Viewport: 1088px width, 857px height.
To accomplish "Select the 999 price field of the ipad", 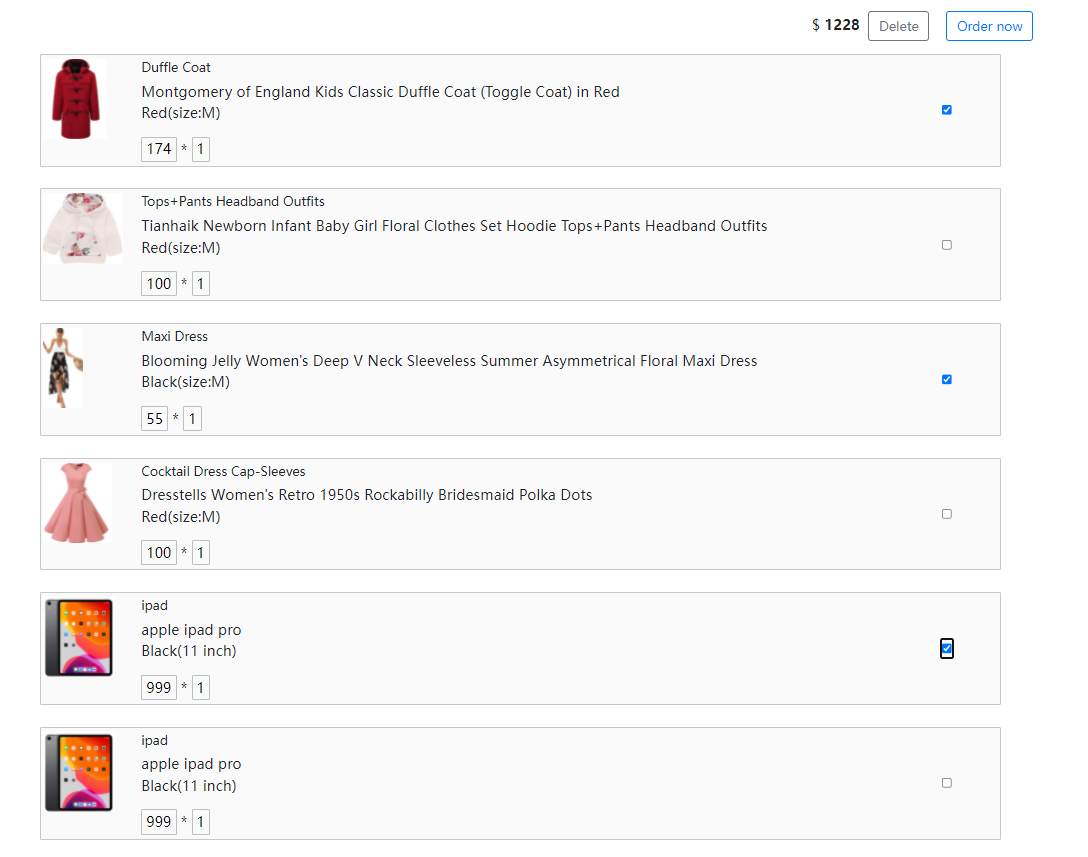I will click(158, 687).
